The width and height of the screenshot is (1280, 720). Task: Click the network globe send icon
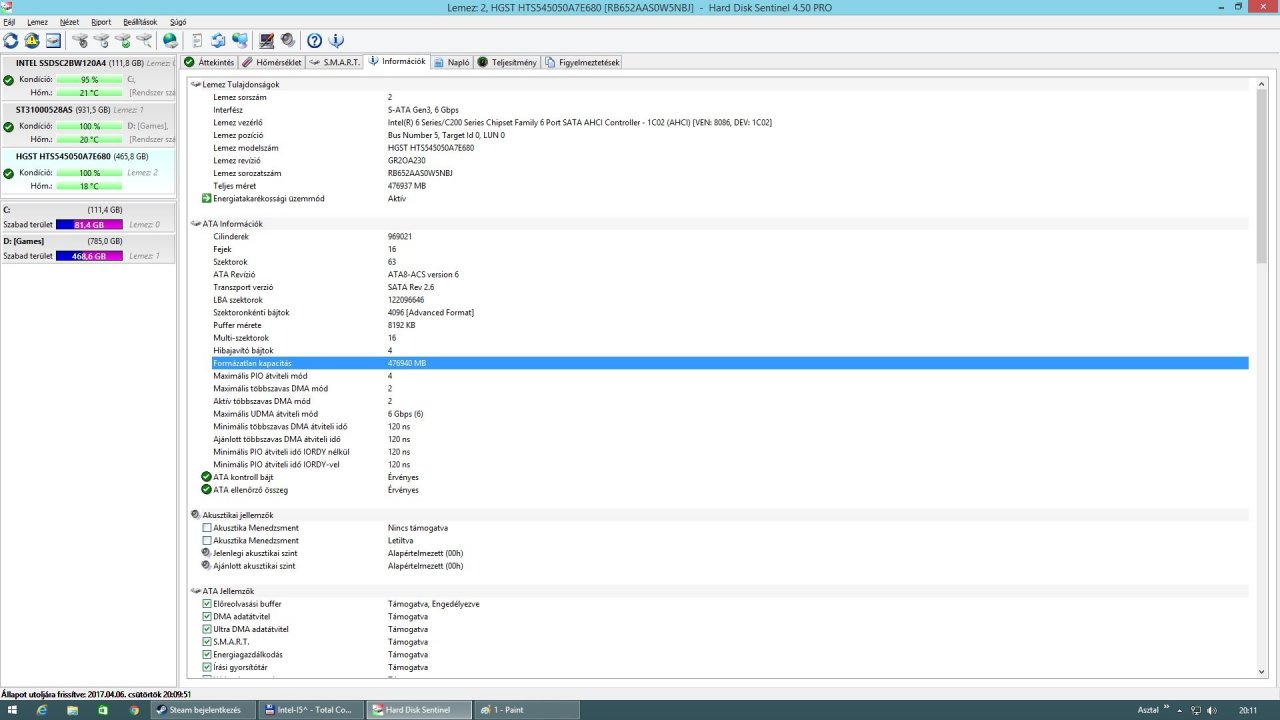[x=240, y=40]
